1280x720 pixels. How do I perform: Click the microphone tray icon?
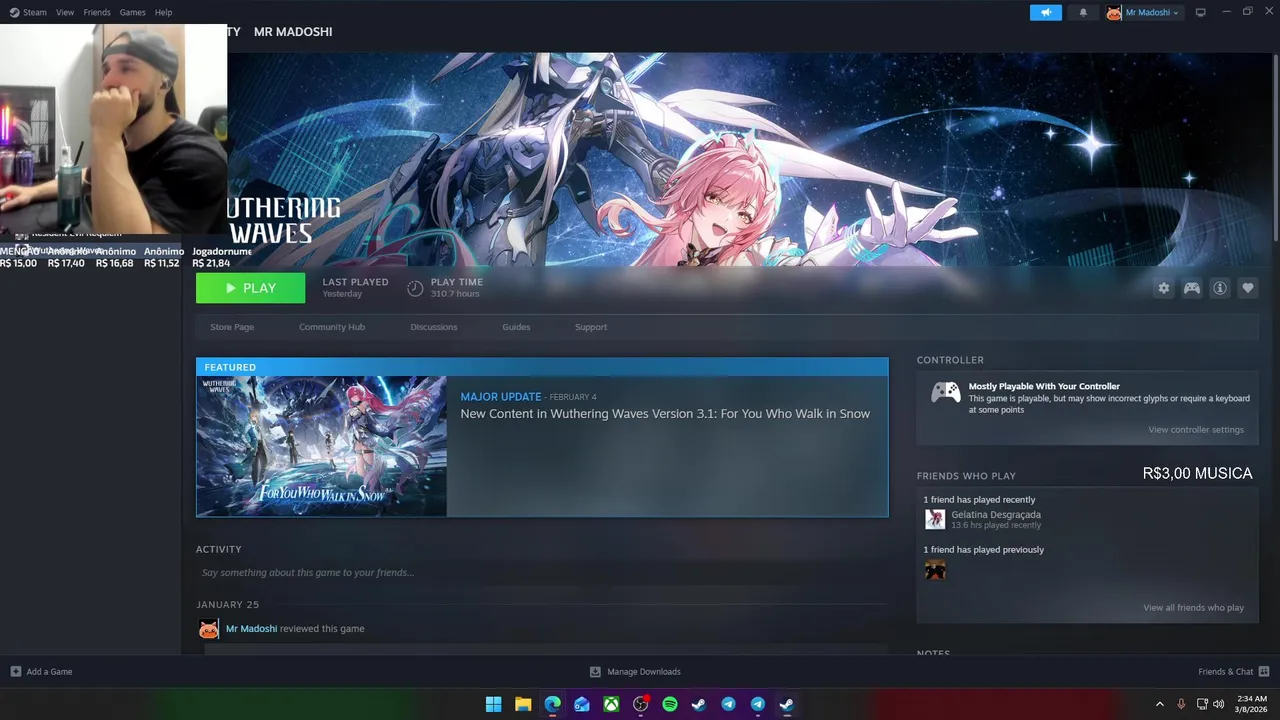[1181, 704]
